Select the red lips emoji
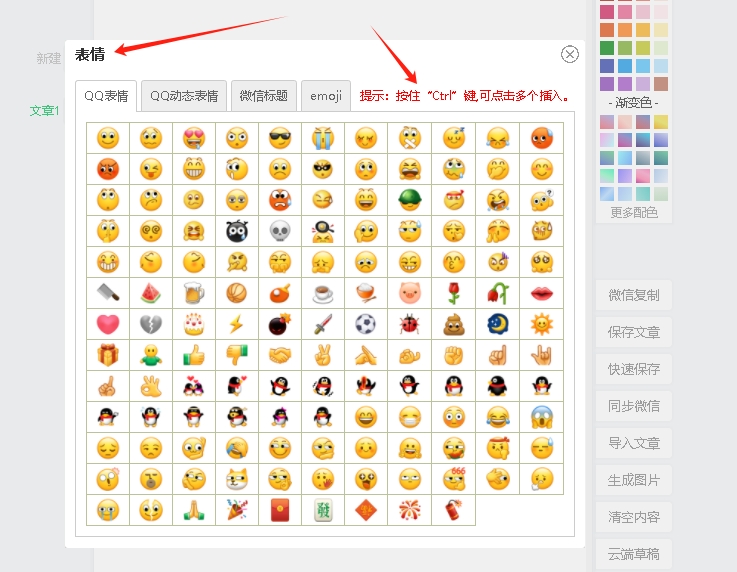 tap(541, 293)
